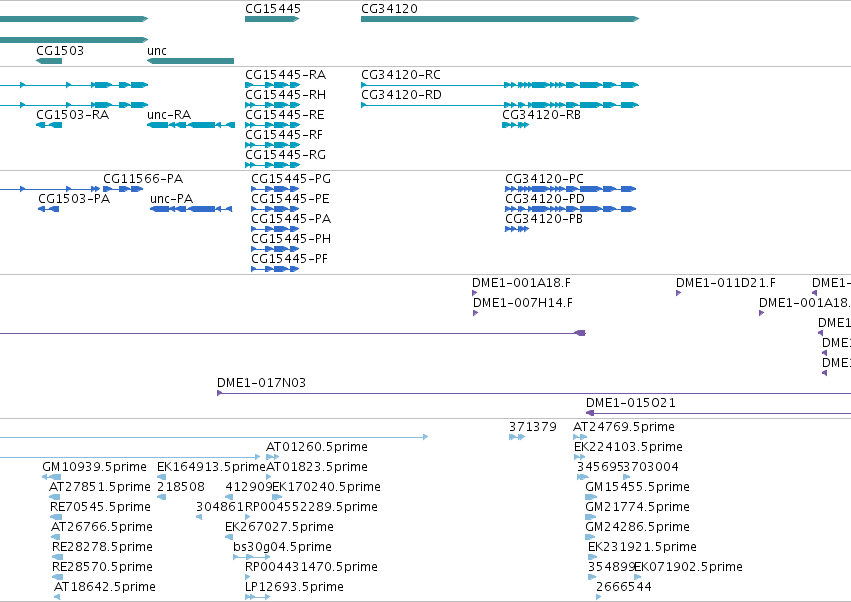The image size is (851, 602).
Task: Select the RE28278.5prime EST glyph
Action: point(58,557)
